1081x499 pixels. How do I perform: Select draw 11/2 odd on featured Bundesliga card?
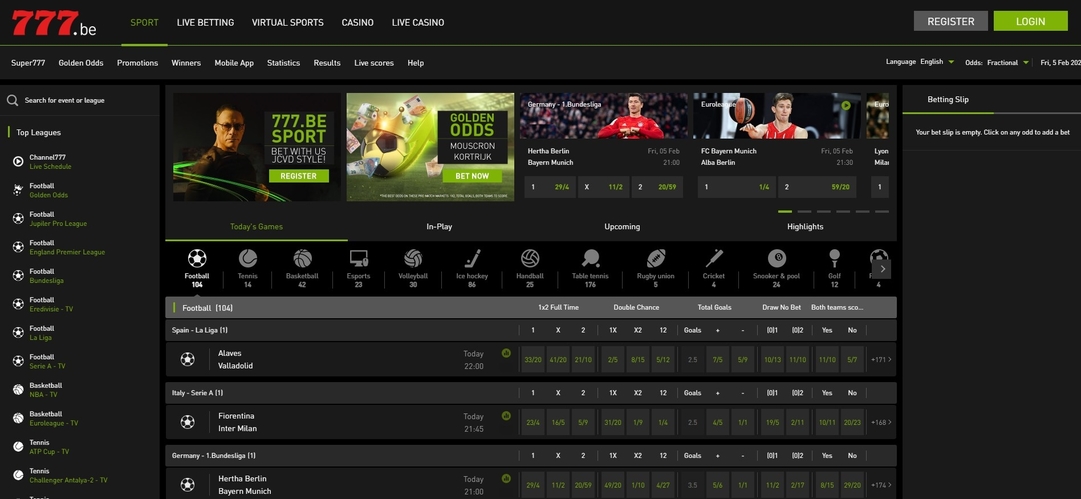603,187
